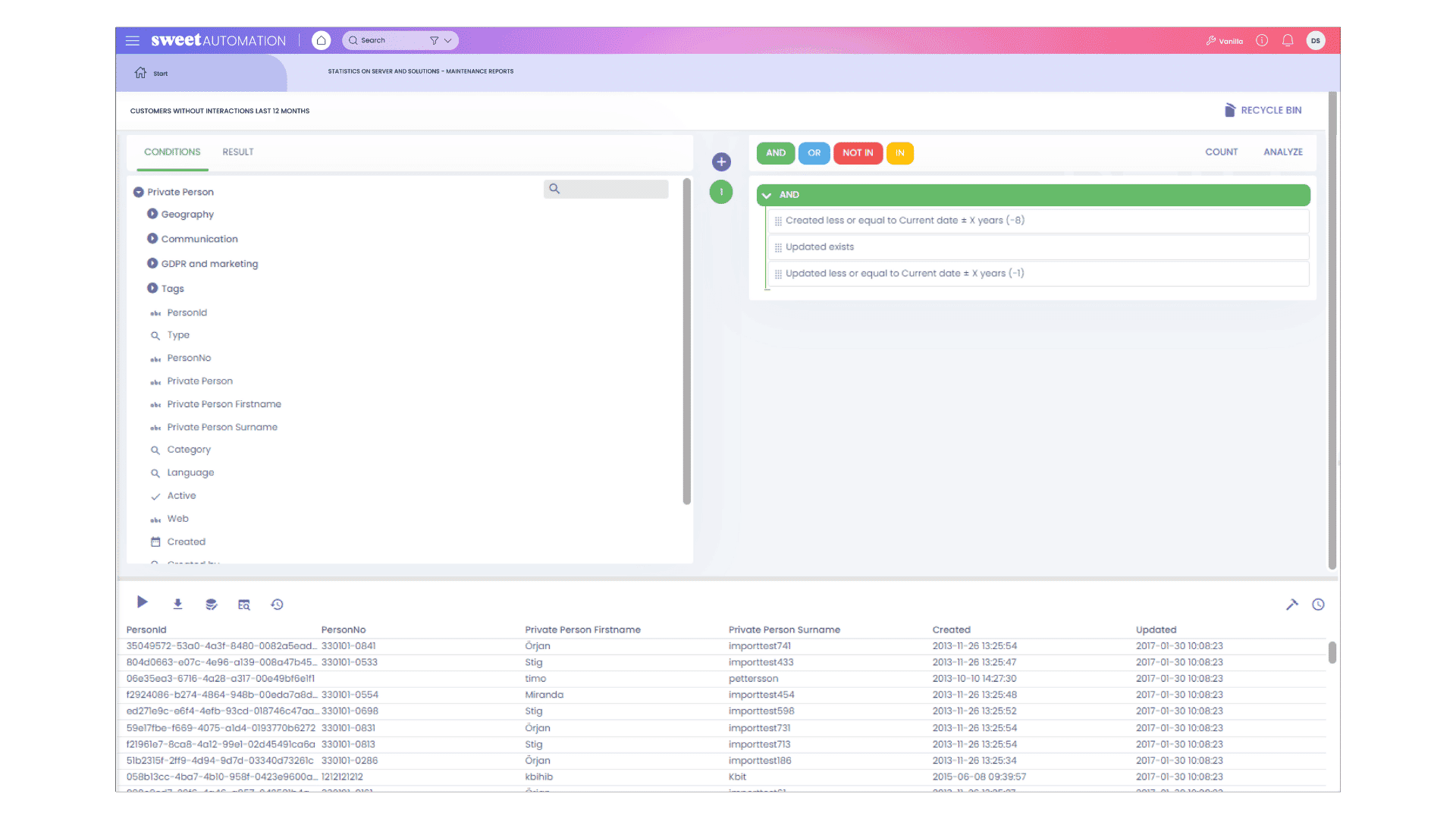Select the Web field
1456x819 pixels.
click(177, 519)
